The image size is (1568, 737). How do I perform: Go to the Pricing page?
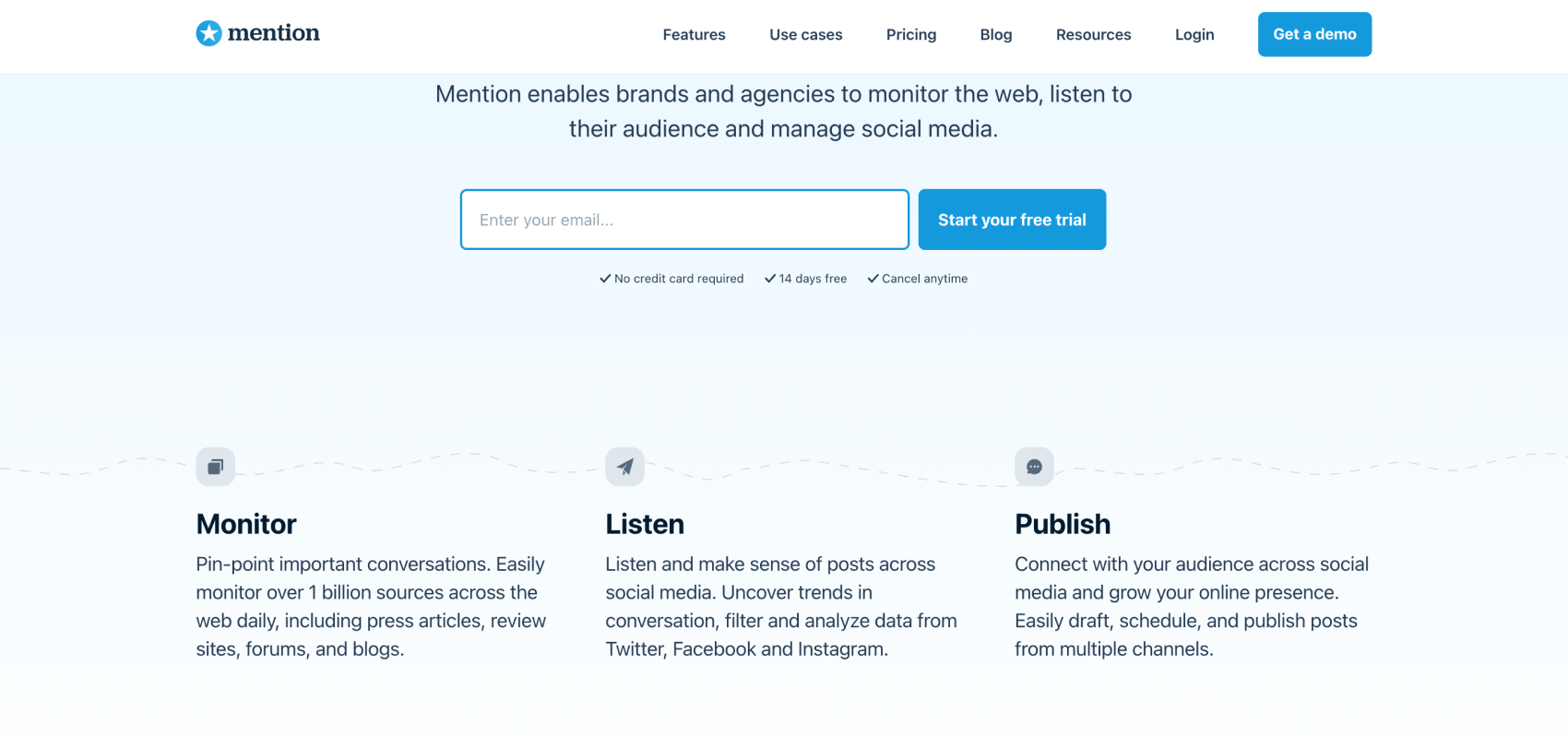[x=911, y=34]
